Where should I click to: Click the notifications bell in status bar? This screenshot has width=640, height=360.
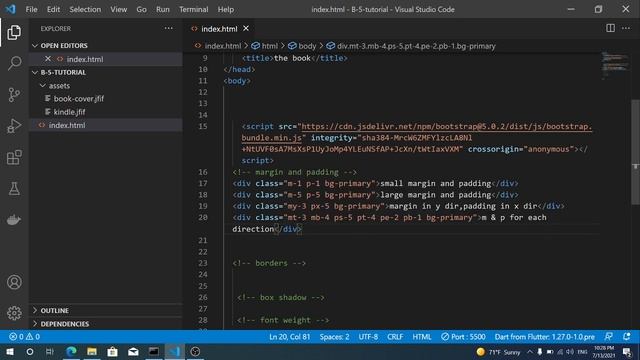click(627, 337)
